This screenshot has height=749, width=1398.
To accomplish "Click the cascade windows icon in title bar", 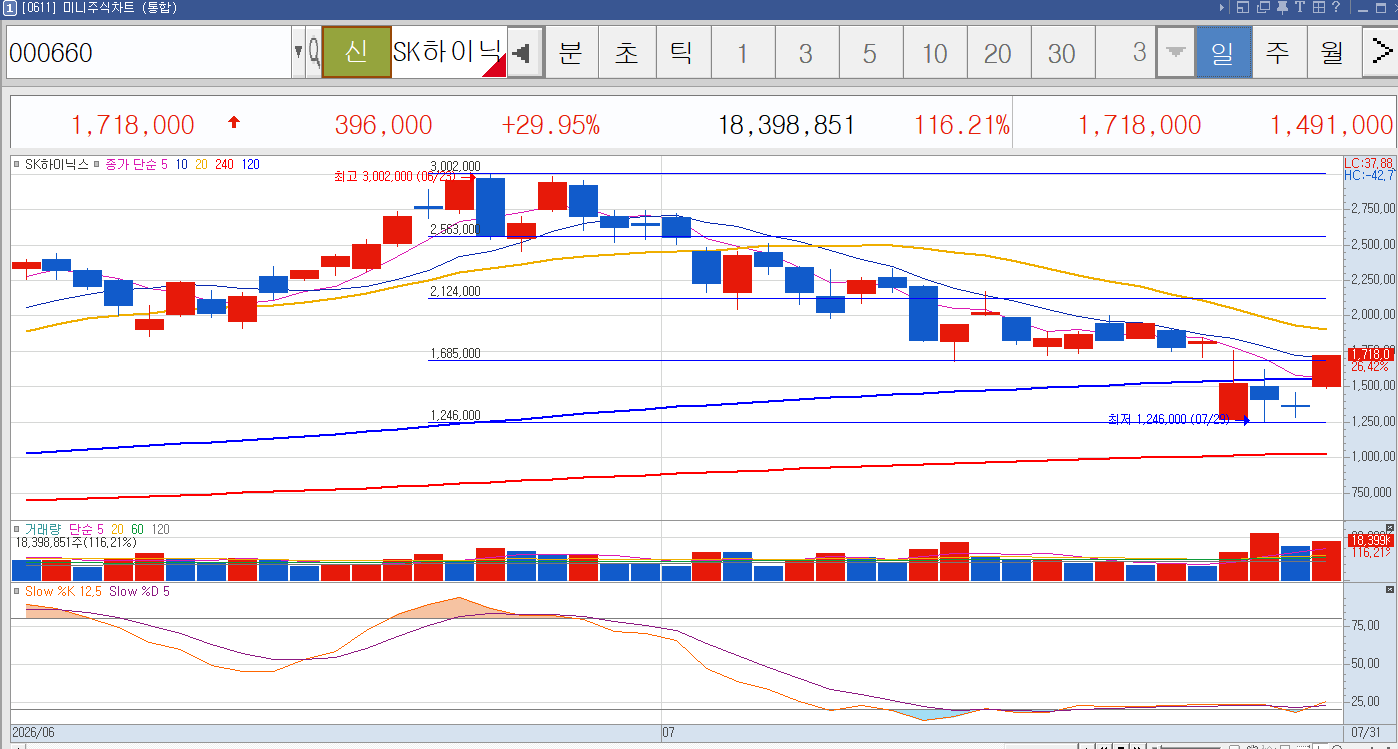I will click(1264, 7).
